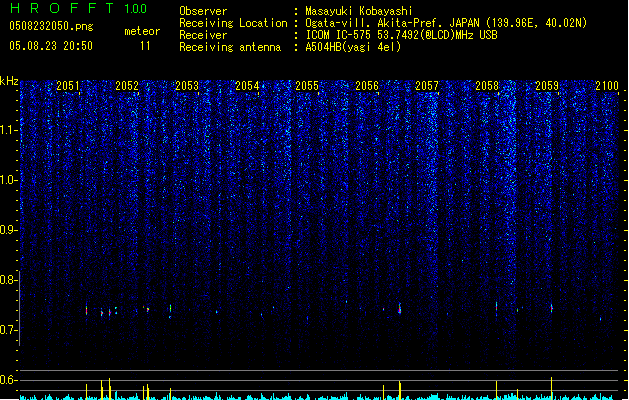Select antenna value A504HB(yagi 4el)
Viewport: 629px width, 400px height.
(x=353, y=47)
